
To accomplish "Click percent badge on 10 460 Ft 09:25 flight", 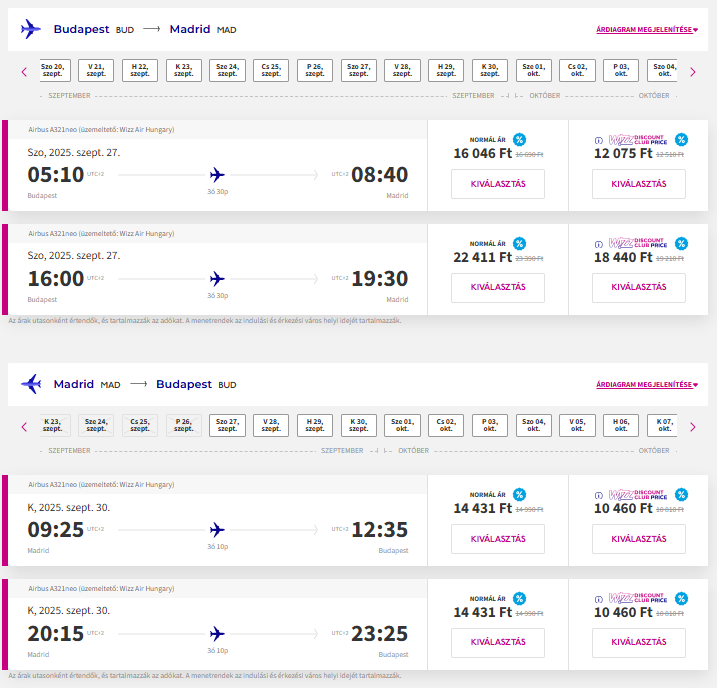I will tap(681, 494).
